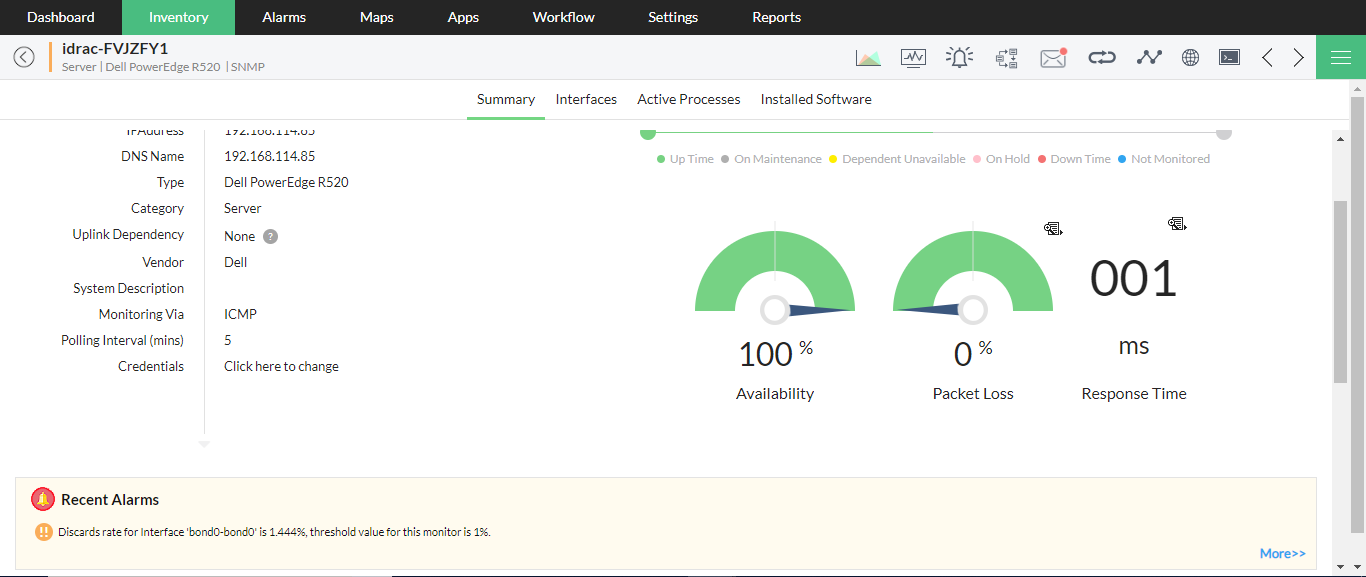Open the green hamburger menu
Screen dimensions: 1366x577
coord(1341,57)
